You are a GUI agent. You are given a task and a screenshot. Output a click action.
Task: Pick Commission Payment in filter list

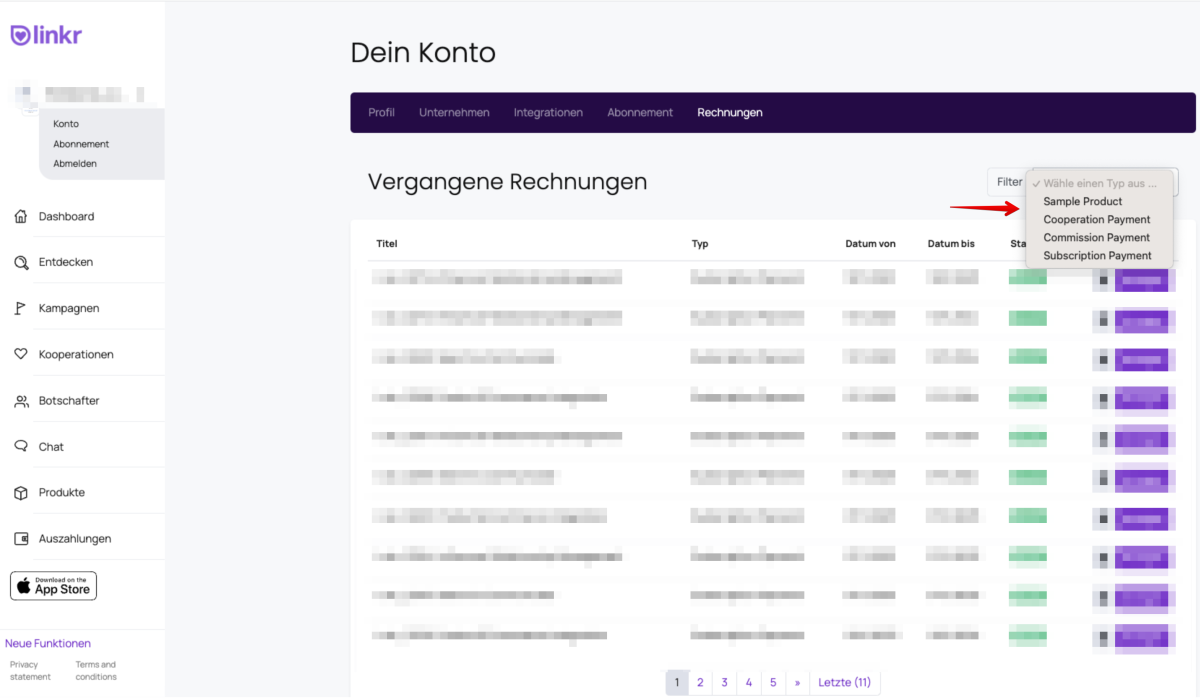pos(1096,237)
